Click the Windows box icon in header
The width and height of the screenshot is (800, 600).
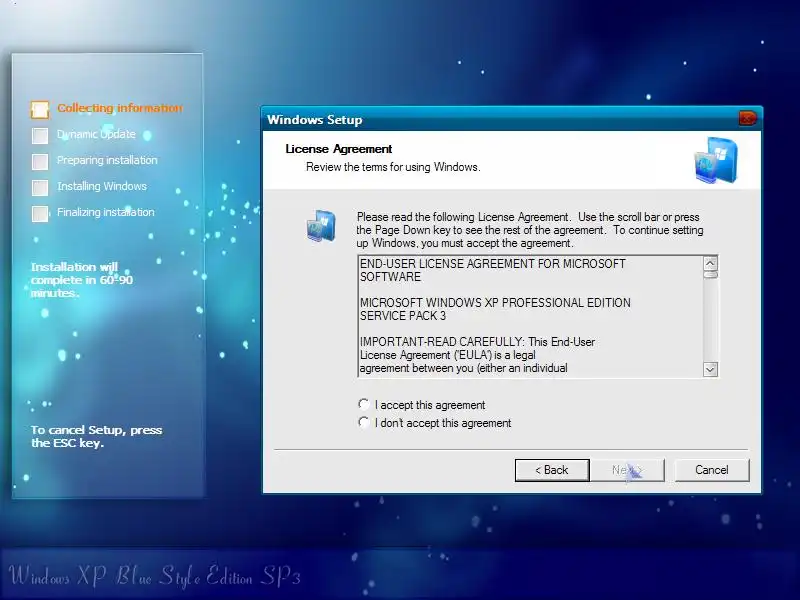pos(716,160)
